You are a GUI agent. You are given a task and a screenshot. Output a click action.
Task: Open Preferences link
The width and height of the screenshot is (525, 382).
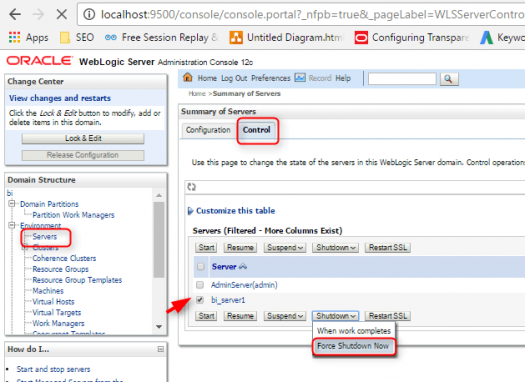click(x=271, y=78)
